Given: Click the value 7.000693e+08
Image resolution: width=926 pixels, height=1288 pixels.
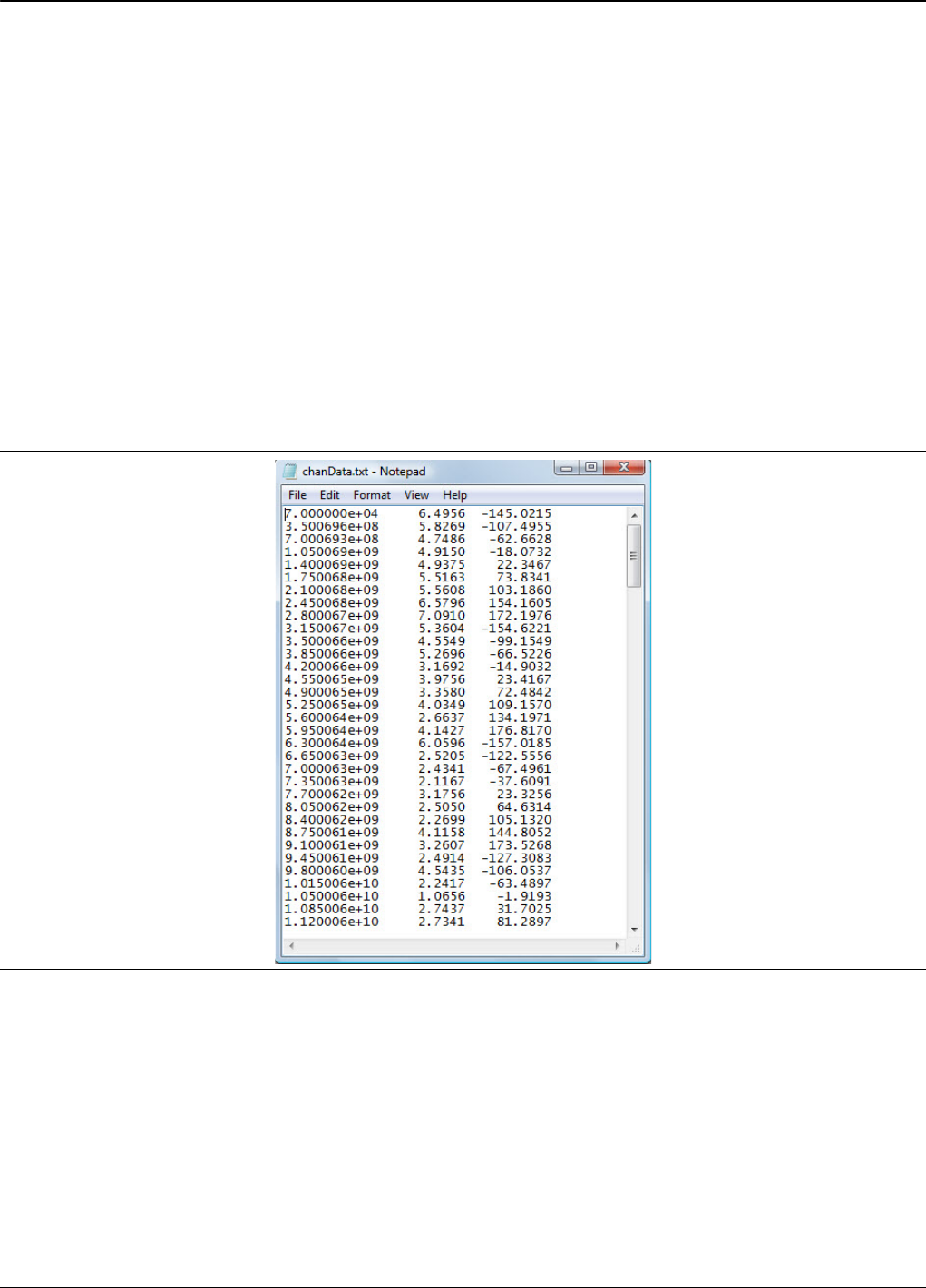Looking at the screenshot, I should 332,539.
